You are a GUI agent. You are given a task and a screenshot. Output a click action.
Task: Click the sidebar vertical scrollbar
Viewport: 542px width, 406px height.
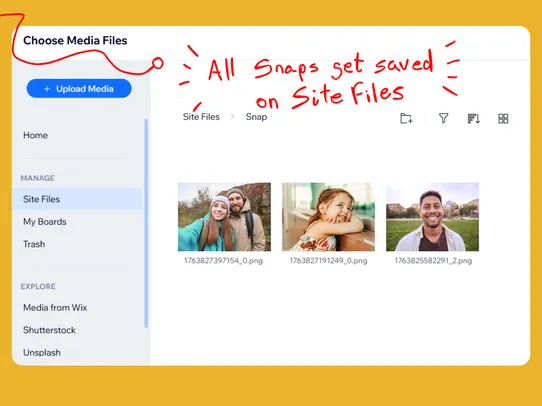(x=146, y=223)
